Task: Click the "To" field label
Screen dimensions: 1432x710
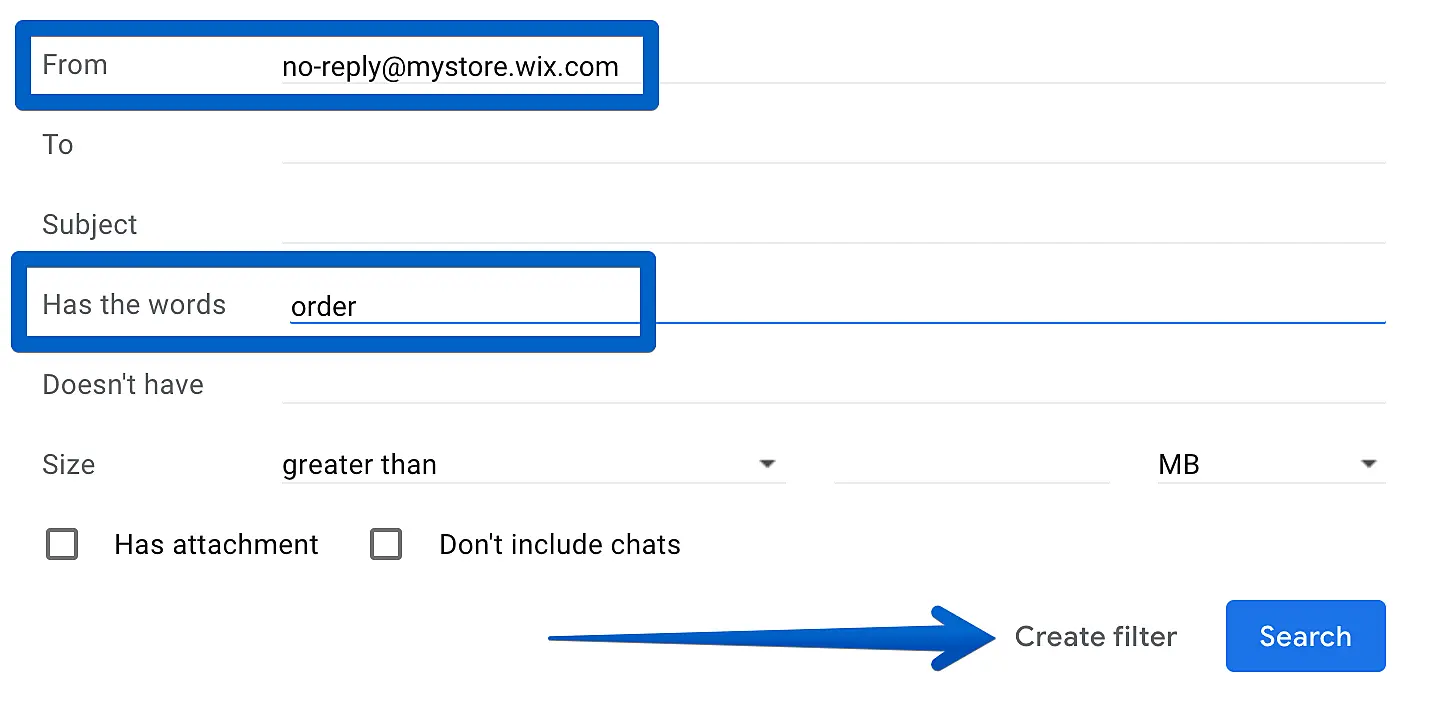Action: tap(58, 145)
